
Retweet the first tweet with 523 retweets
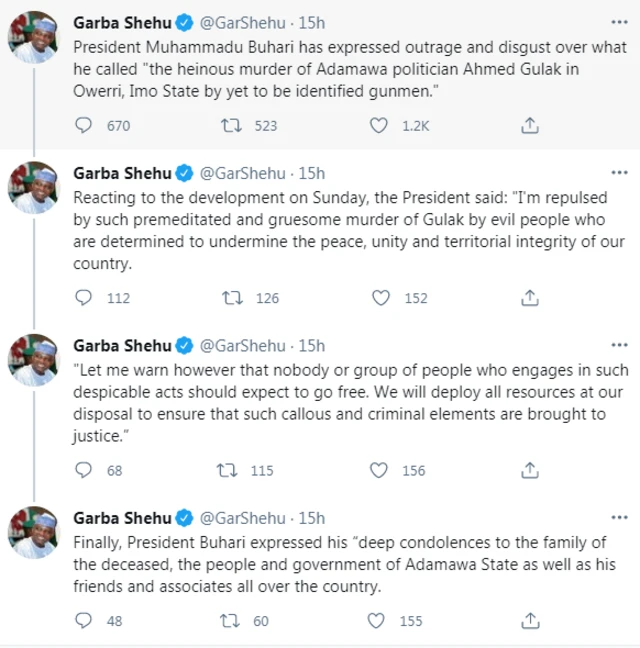pos(229,125)
